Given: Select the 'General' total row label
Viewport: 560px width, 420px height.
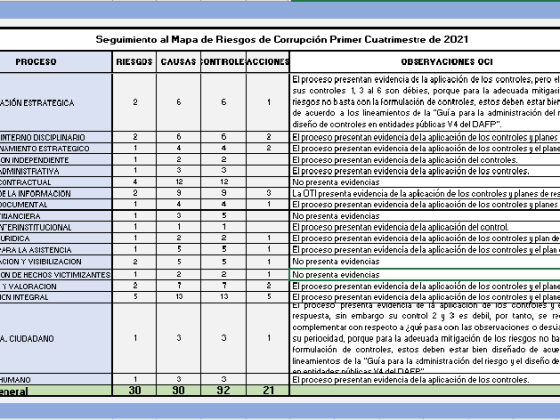Looking at the screenshot, I should [x=56, y=391].
